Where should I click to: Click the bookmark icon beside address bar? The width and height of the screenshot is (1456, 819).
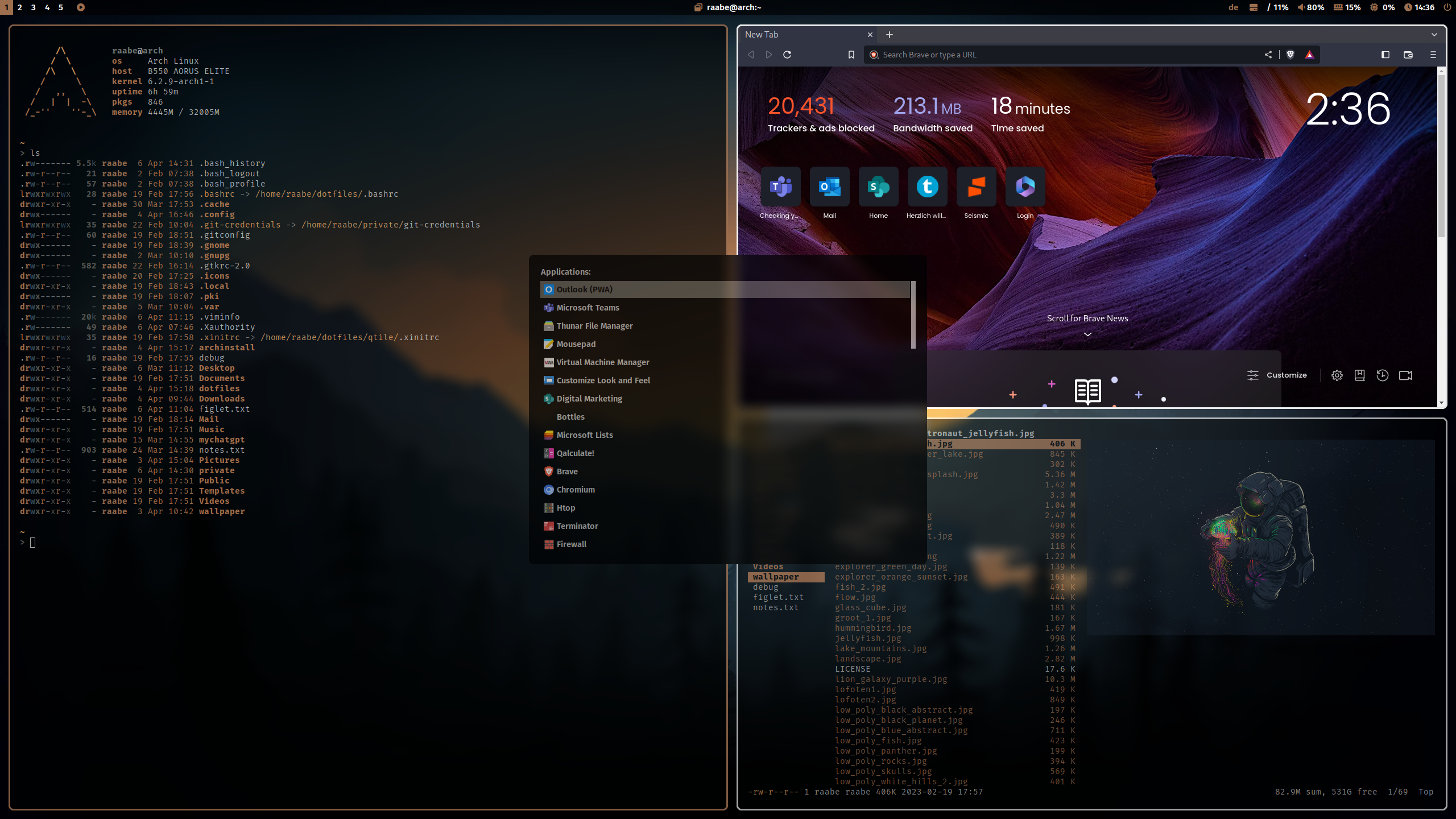851,55
